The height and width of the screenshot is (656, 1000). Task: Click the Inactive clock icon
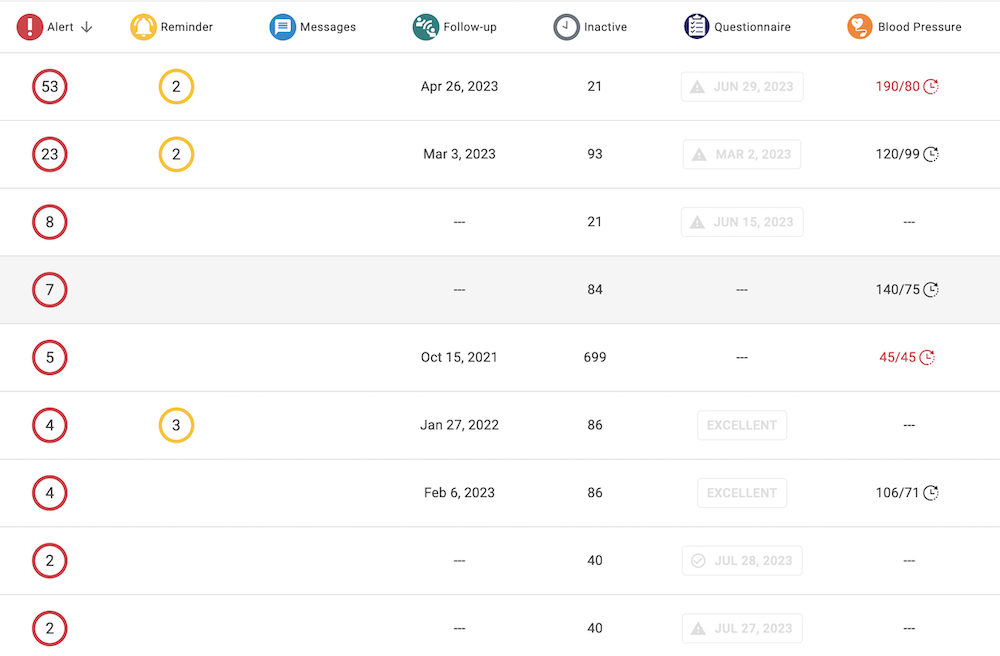[x=566, y=27]
